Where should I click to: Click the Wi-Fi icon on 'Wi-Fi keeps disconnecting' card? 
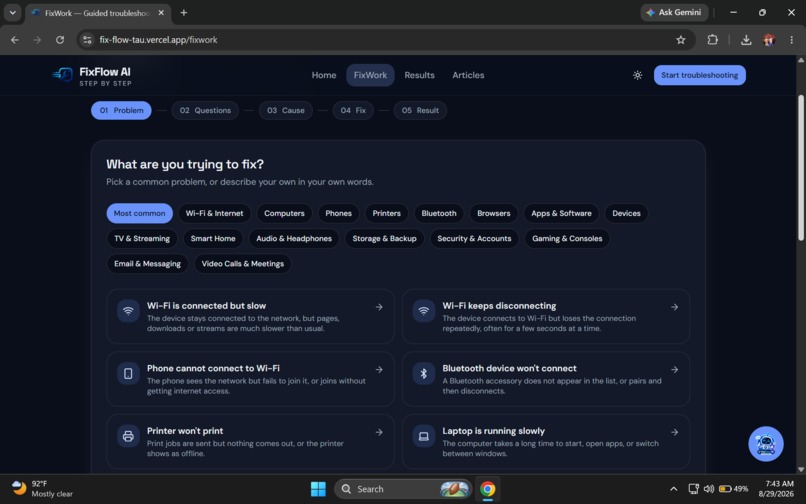tap(424, 311)
